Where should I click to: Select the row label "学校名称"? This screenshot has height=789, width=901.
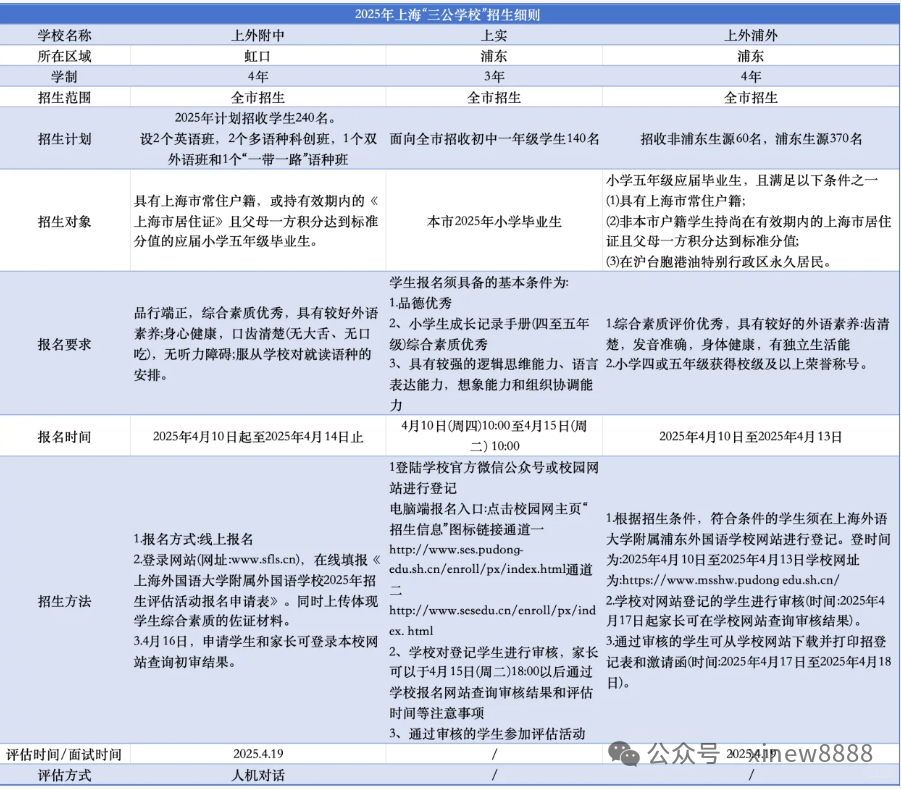coord(64,36)
